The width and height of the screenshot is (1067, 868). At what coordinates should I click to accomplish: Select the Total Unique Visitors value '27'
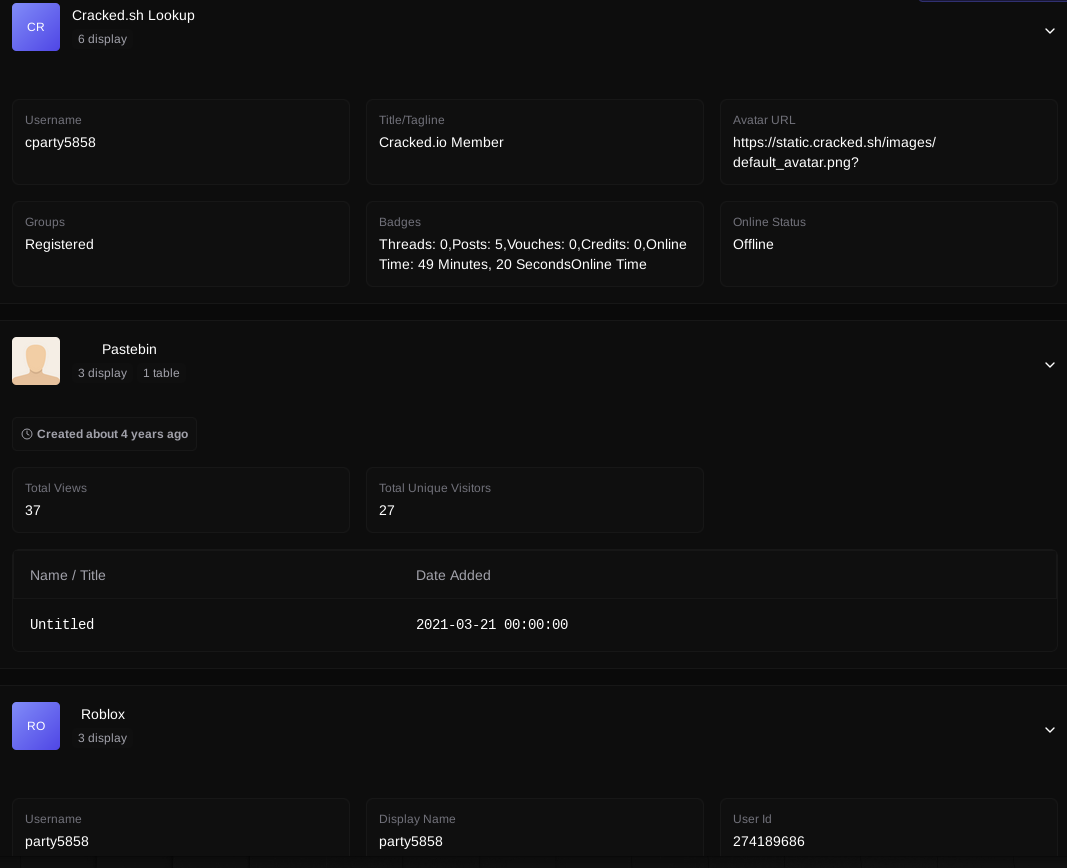click(x=387, y=510)
